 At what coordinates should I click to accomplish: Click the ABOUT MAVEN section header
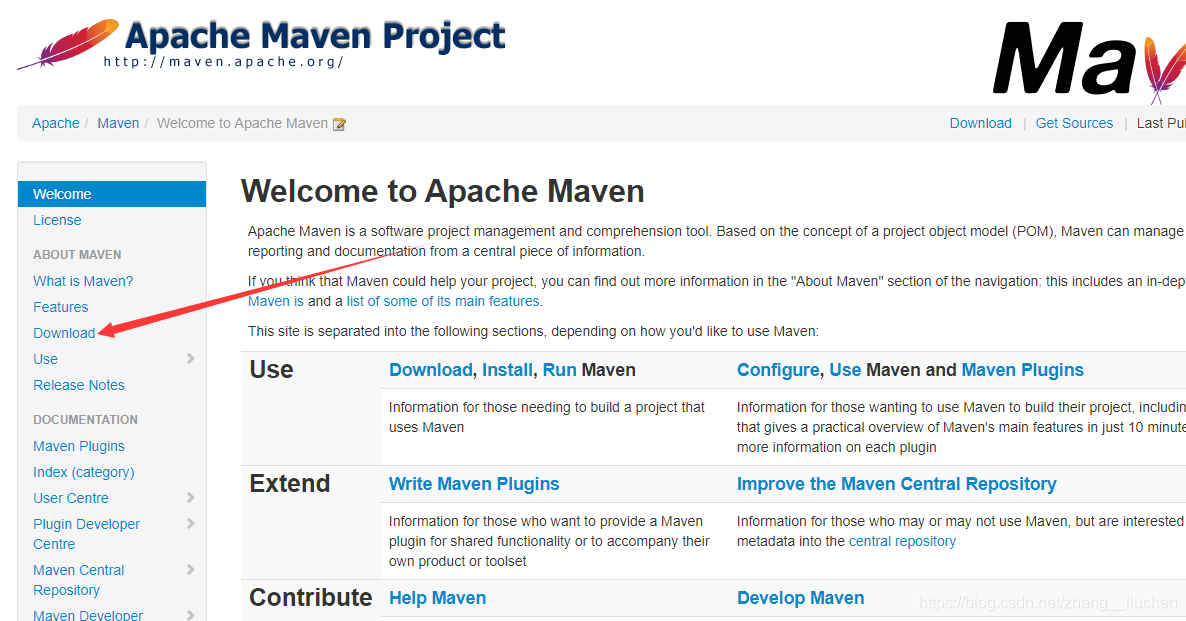77,255
